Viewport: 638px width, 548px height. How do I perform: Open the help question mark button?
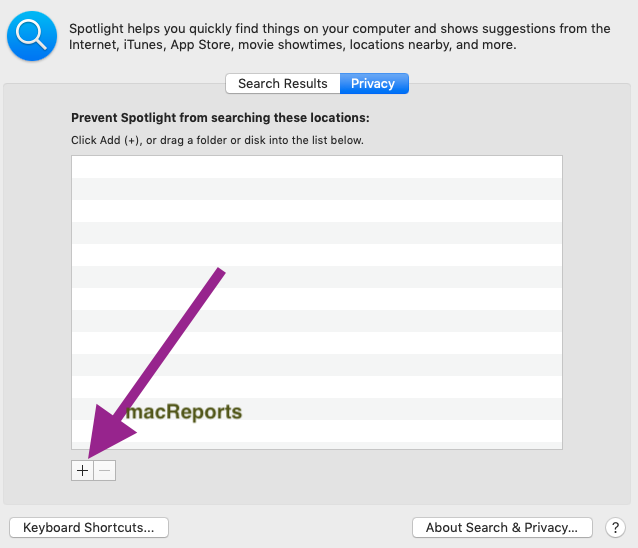pyautogui.click(x=615, y=528)
